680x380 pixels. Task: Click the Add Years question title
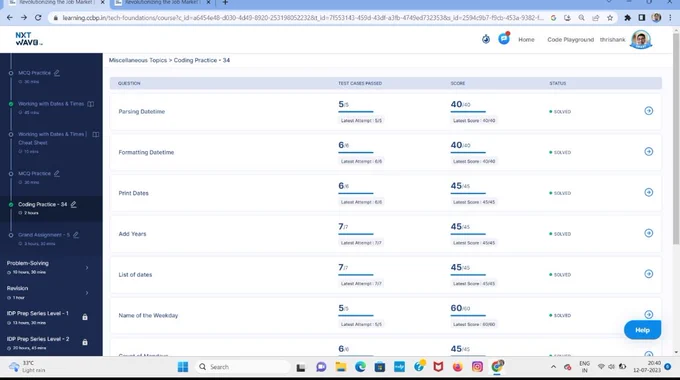click(132, 234)
